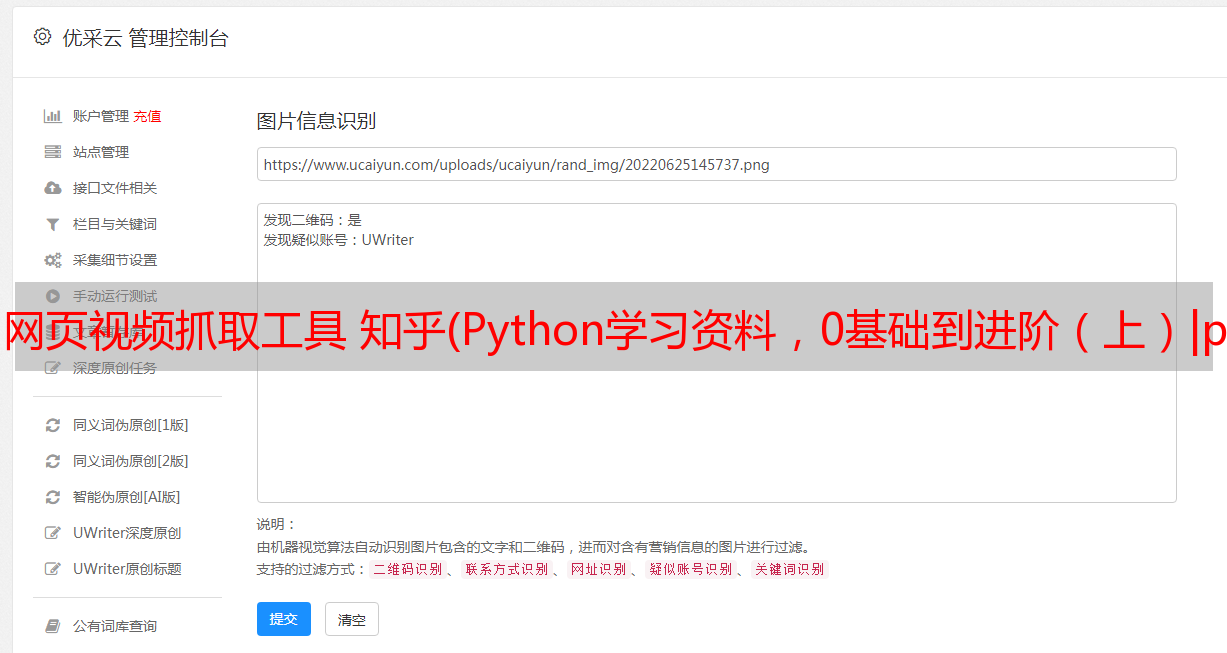Open 账户管理 menu item
The image size is (1227, 653).
tap(101, 116)
